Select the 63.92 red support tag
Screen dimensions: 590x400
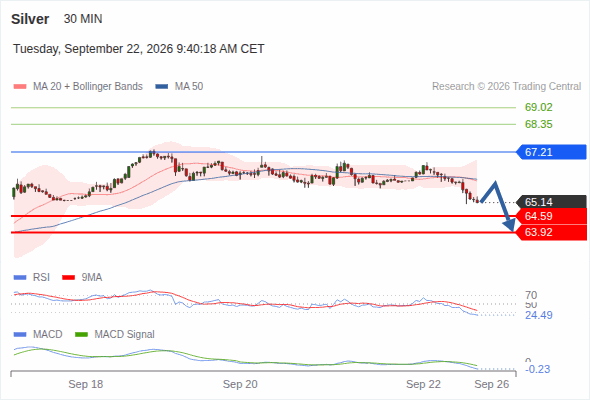551,232
